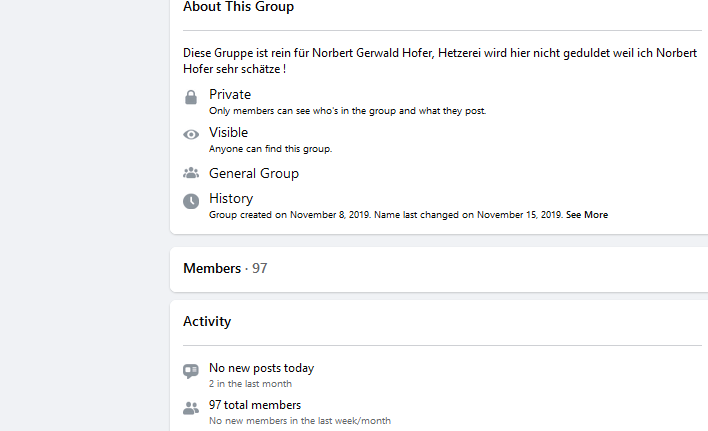Expand history with See More
The height and width of the screenshot is (431, 708).
coord(587,215)
